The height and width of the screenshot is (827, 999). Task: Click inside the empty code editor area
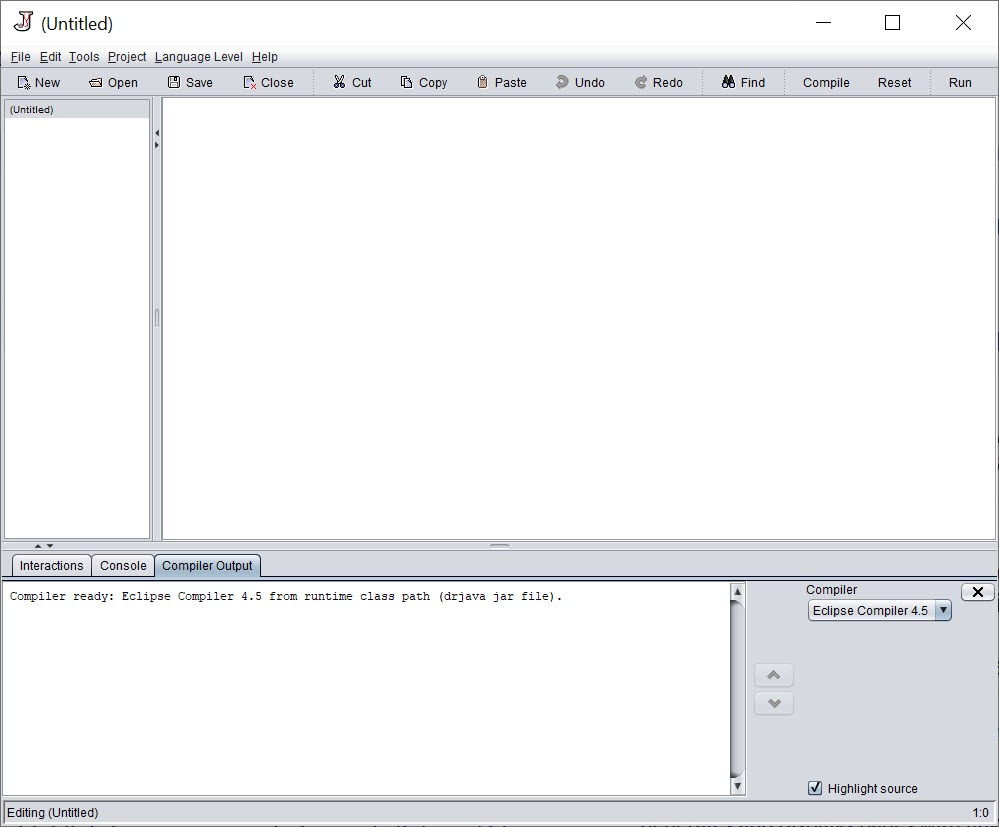pyautogui.click(x=579, y=319)
